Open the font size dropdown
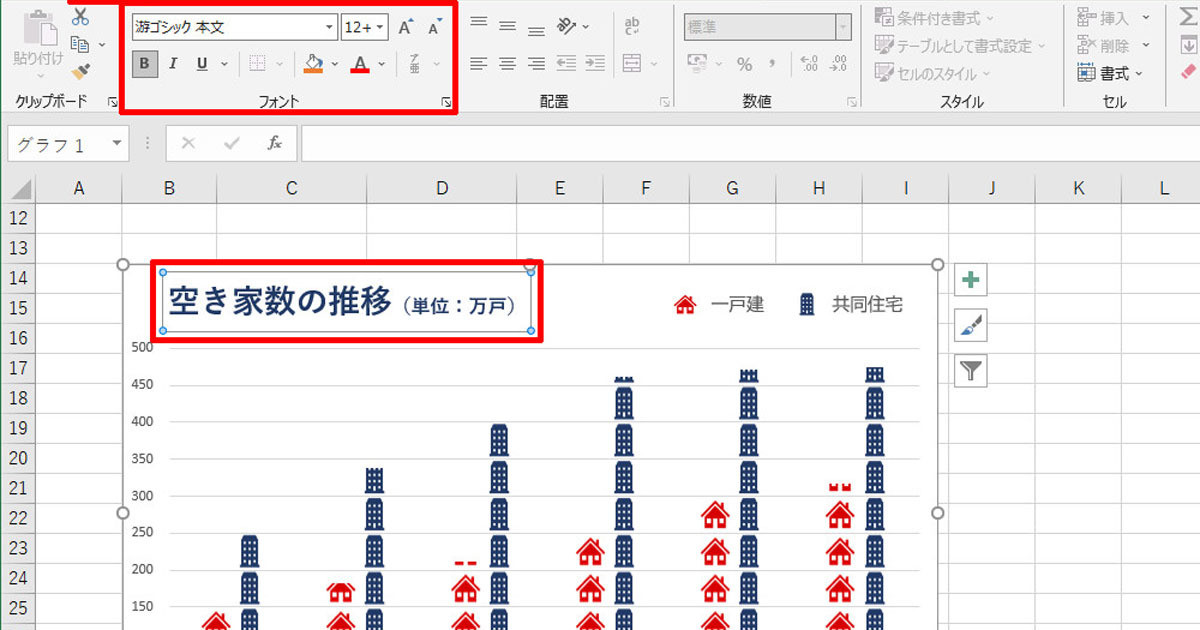Image resolution: width=1200 pixels, height=630 pixels. point(380,28)
